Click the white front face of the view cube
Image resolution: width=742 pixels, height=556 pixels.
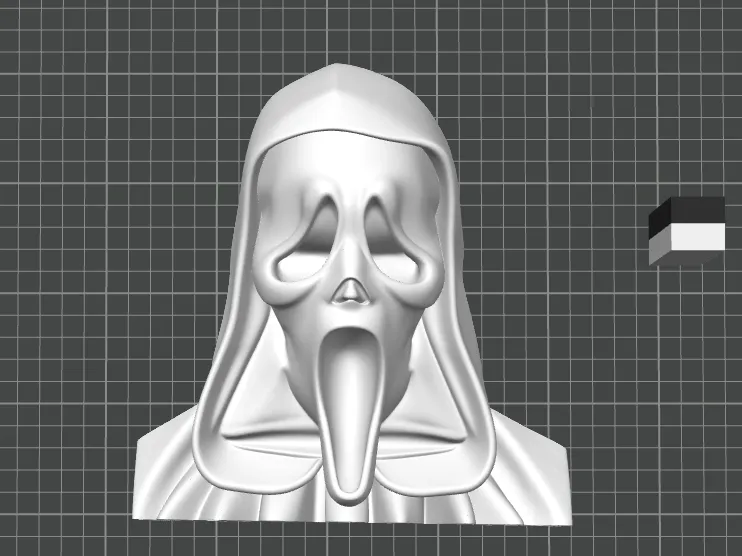[x=698, y=237]
